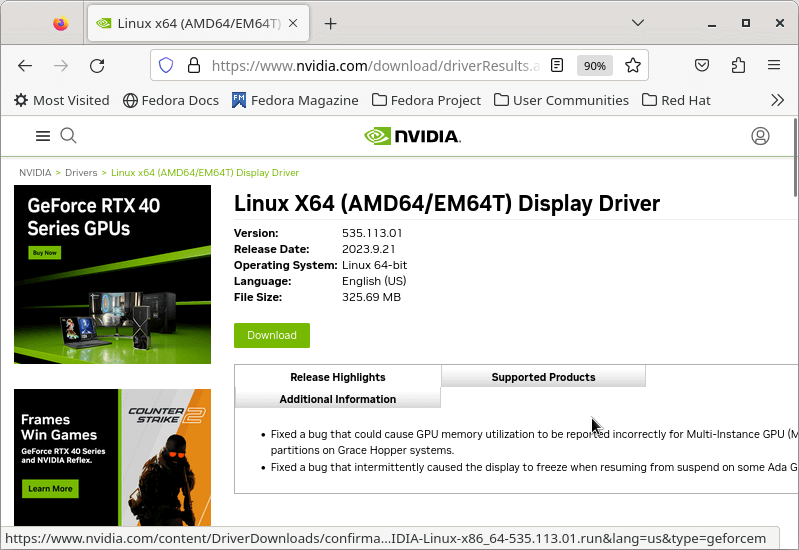This screenshot has height=550, width=799.
Task: Close the Linux x64 driver tab
Action: click(x=293, y=23)
